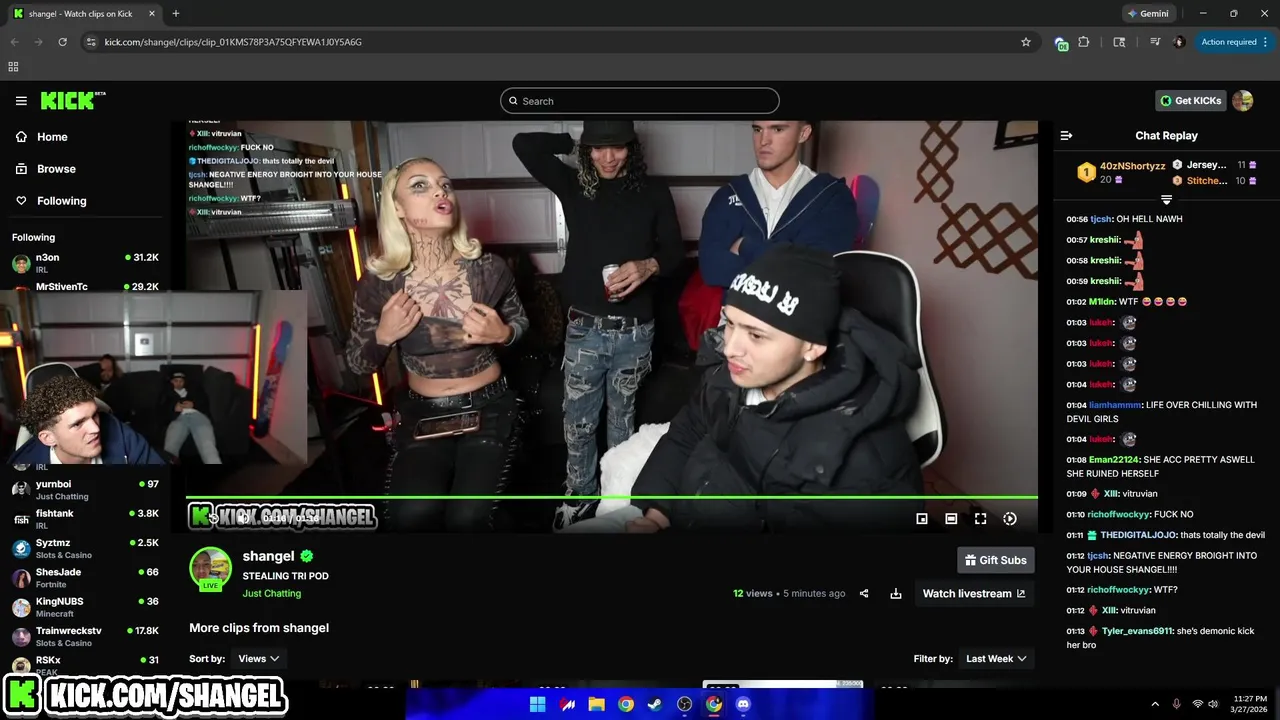Open the Chrome media controls icon
The height and width of the screenshot is (720, 1280).
1155,42
